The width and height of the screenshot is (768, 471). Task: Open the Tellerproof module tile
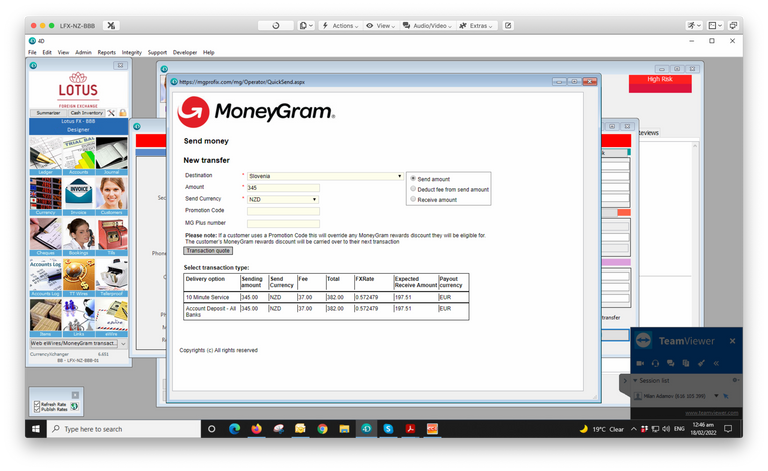coord(112,277)
